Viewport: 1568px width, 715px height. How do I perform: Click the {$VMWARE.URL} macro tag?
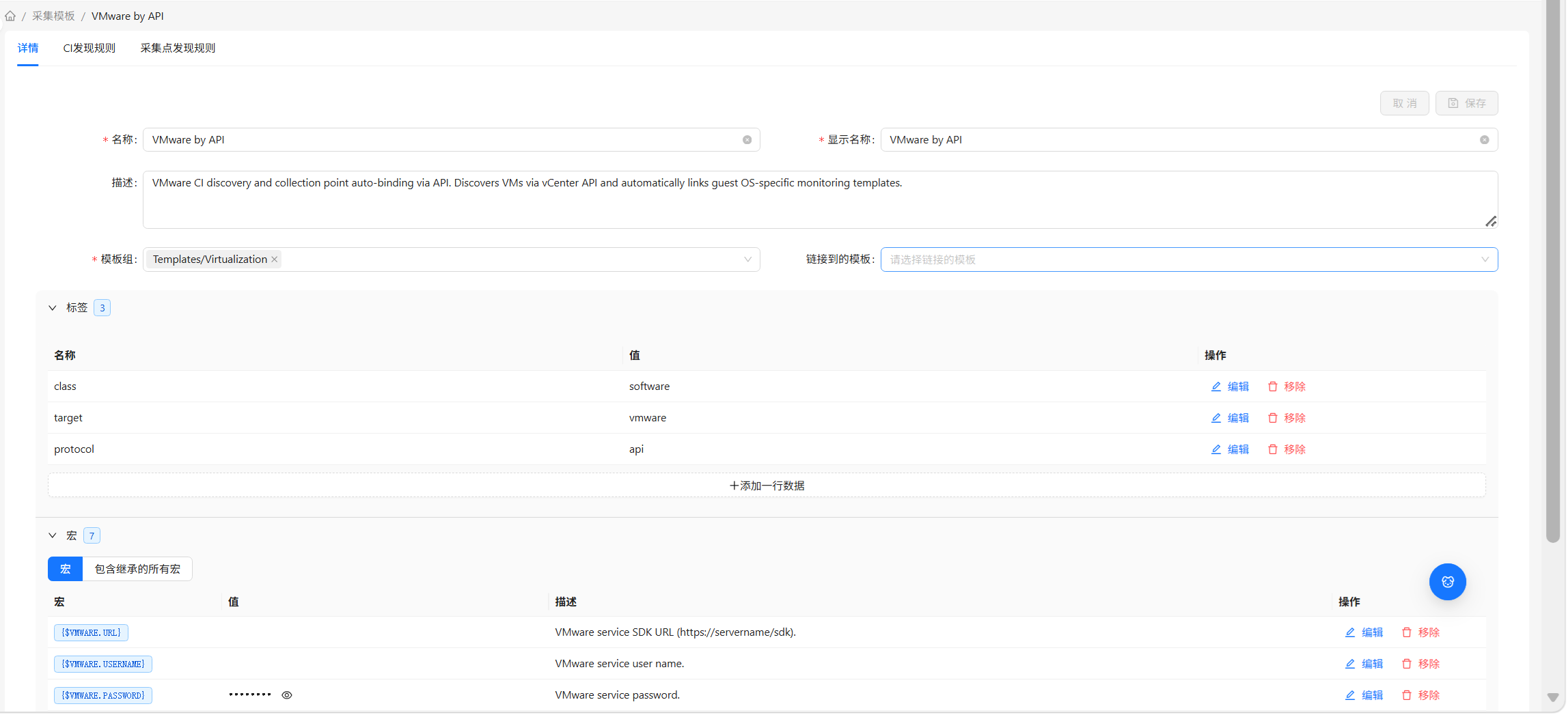[x=91, y=632]
